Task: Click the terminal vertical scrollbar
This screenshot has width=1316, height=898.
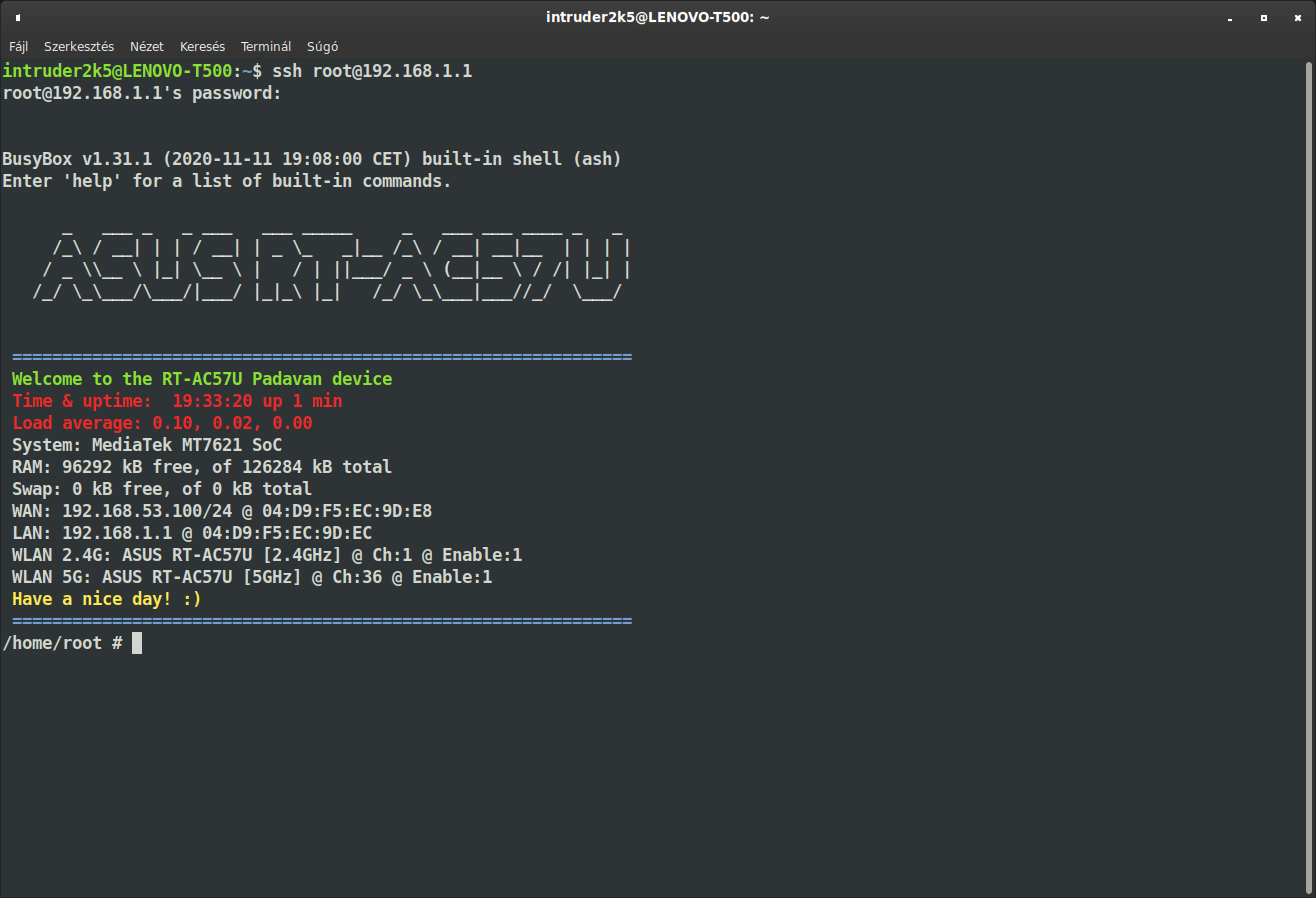Action: [1310, 476]
